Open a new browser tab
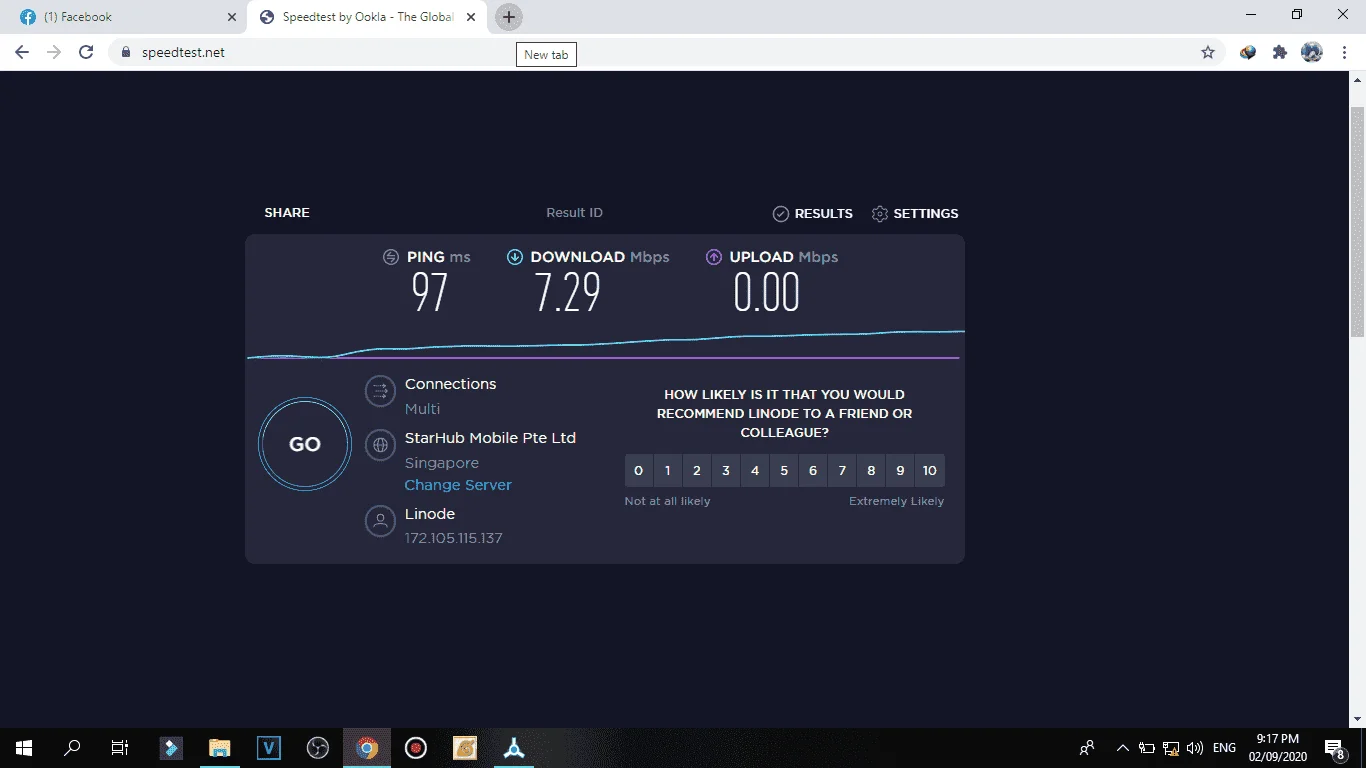The height and width of the screenshot is (768, 1366). click(509, 17)
